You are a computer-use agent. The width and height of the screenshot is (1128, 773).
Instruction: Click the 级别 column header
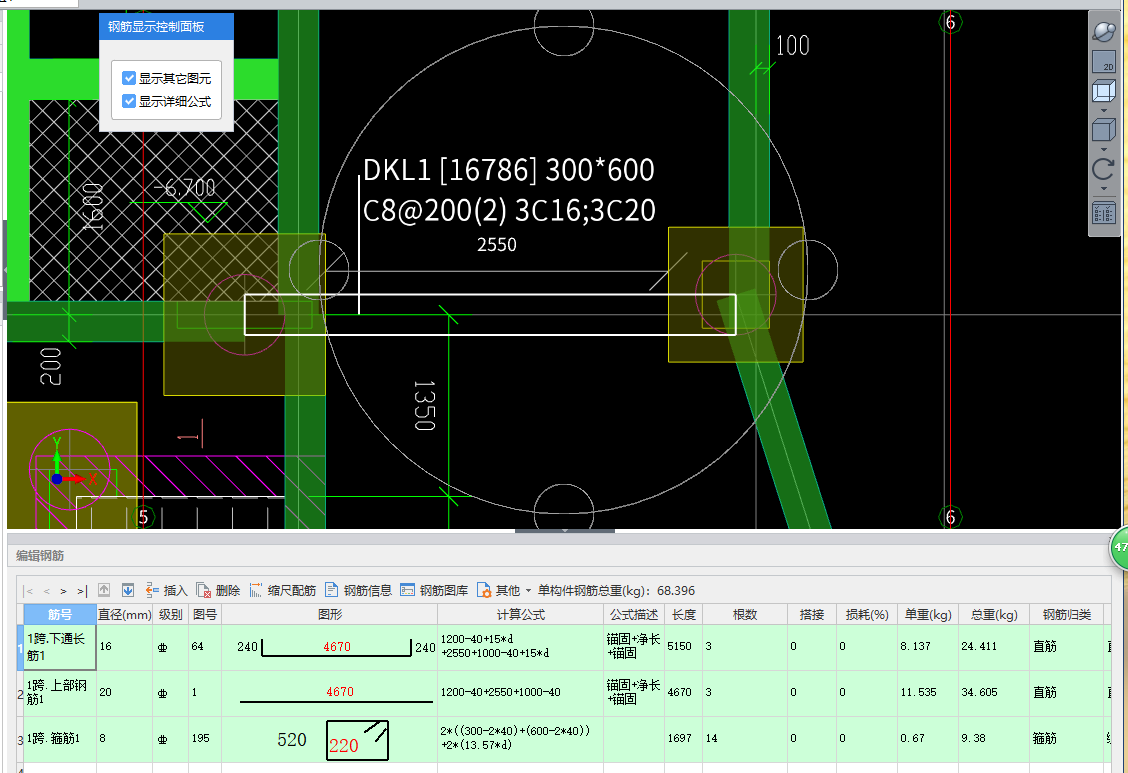pyautogui.click(x=170, y=614)
